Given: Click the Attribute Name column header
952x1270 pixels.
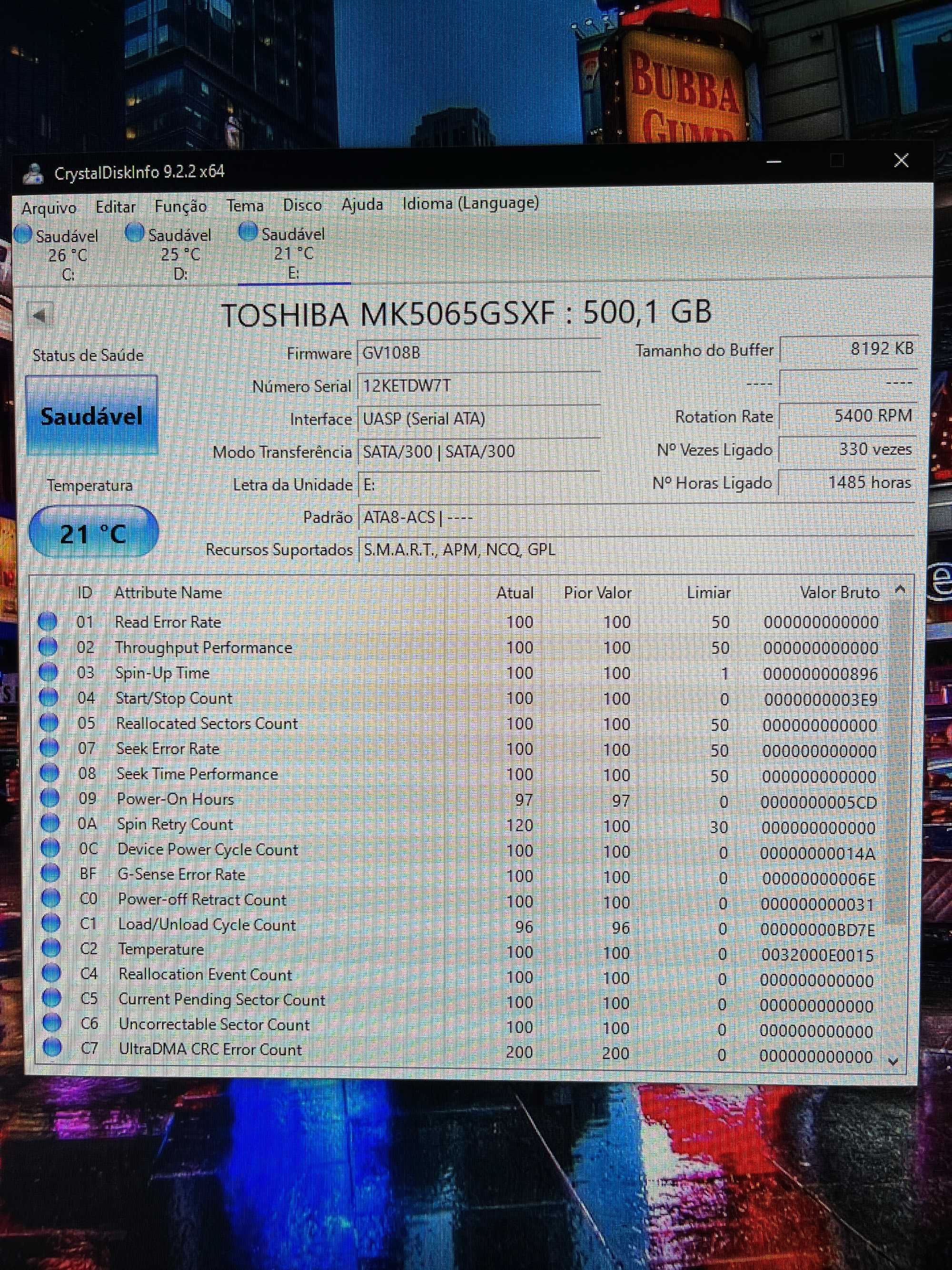Looking at the screenshot, I should [x=168, y=592].
